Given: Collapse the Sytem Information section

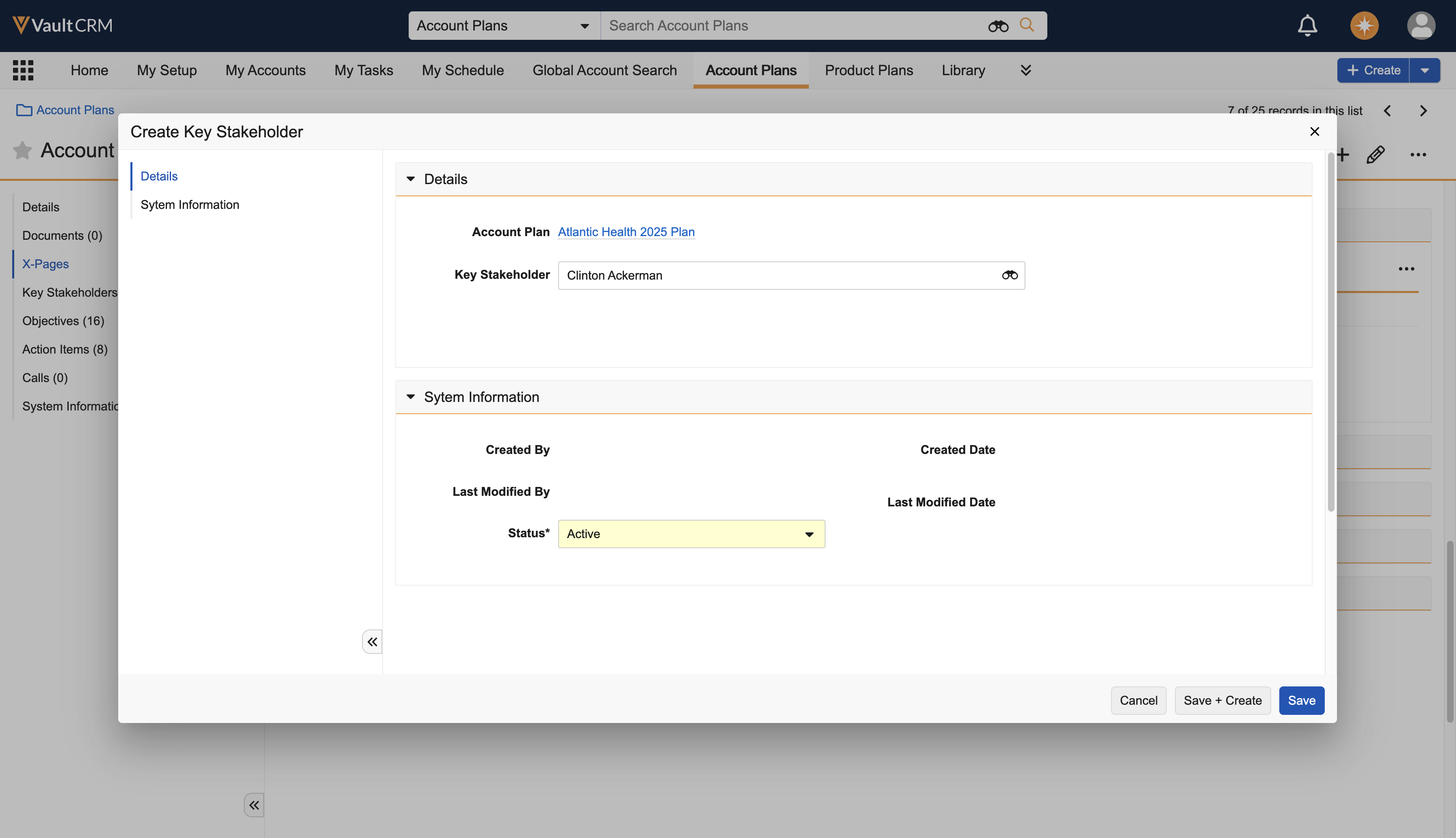Looking at the screenshot, I should (x=411, y=397).
